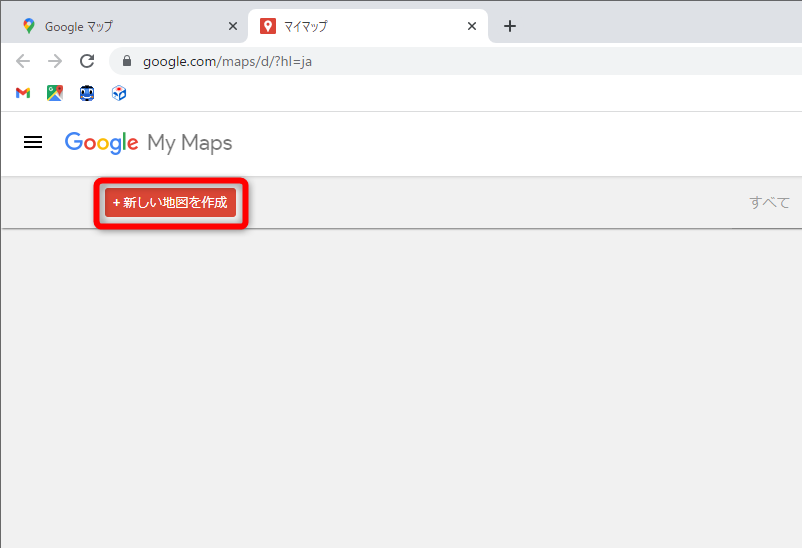This screenshot has width=802, height=548.
Task: Open the blue train face bookmark
Action: coord(87,93)
